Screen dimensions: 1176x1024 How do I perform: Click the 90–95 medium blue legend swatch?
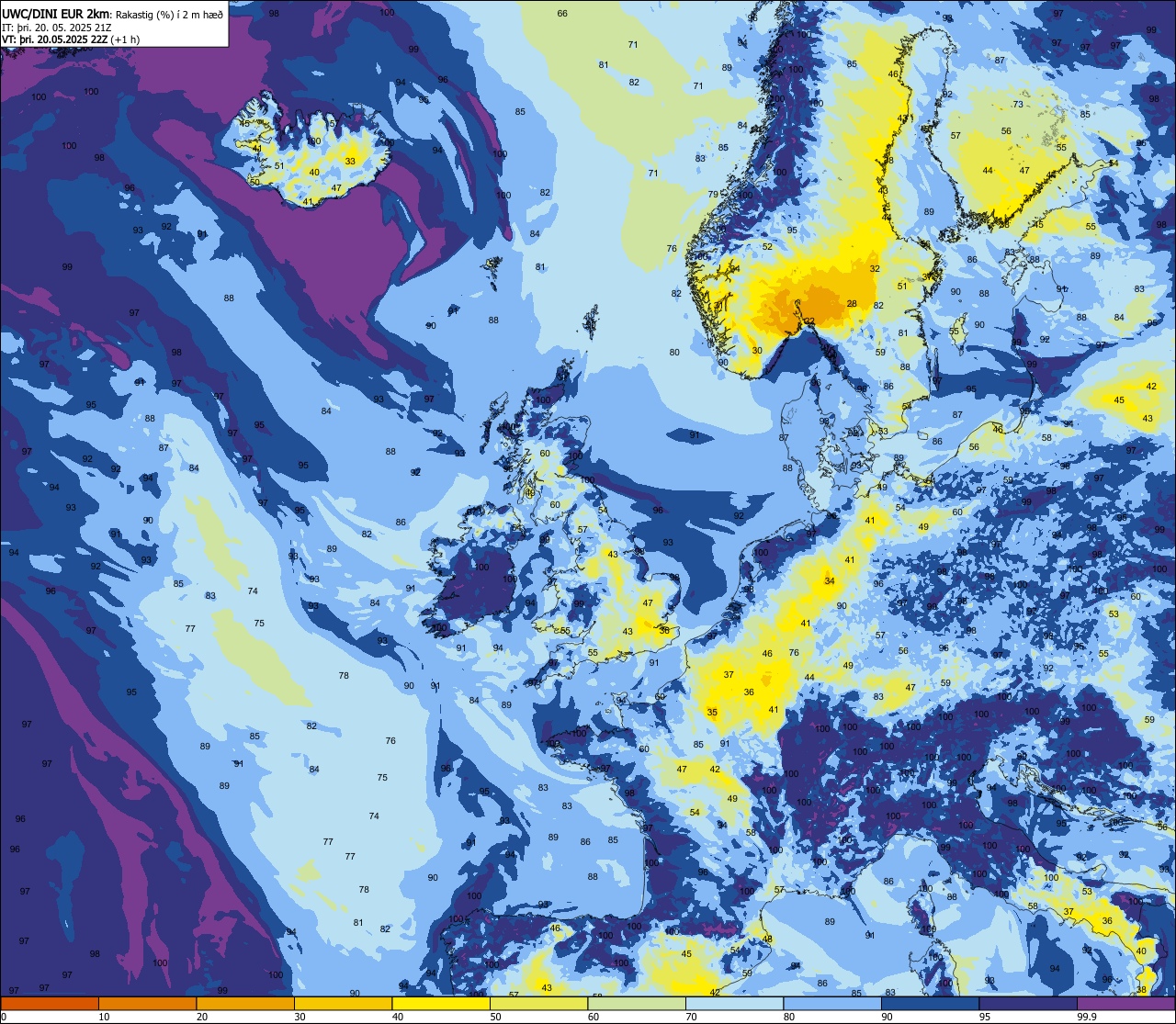click(930, 1003)
